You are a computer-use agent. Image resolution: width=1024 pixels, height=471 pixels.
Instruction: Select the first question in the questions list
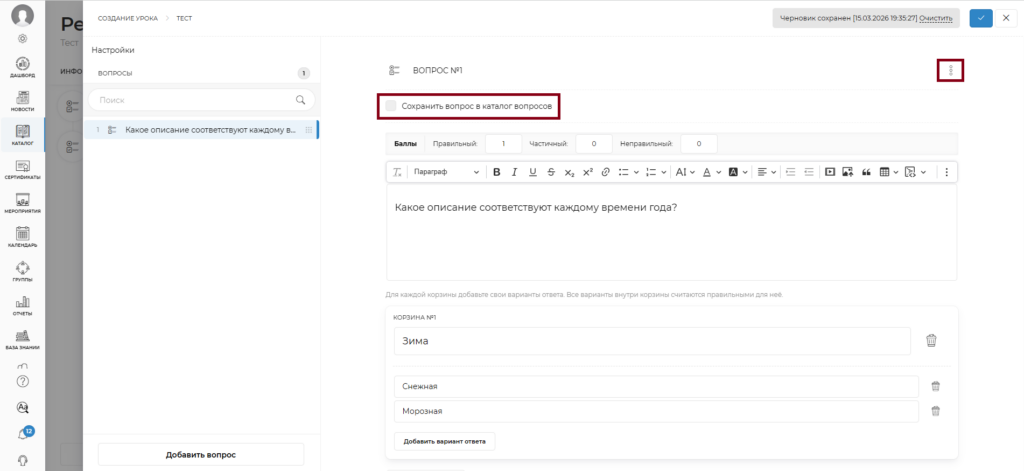click(205, 130)
